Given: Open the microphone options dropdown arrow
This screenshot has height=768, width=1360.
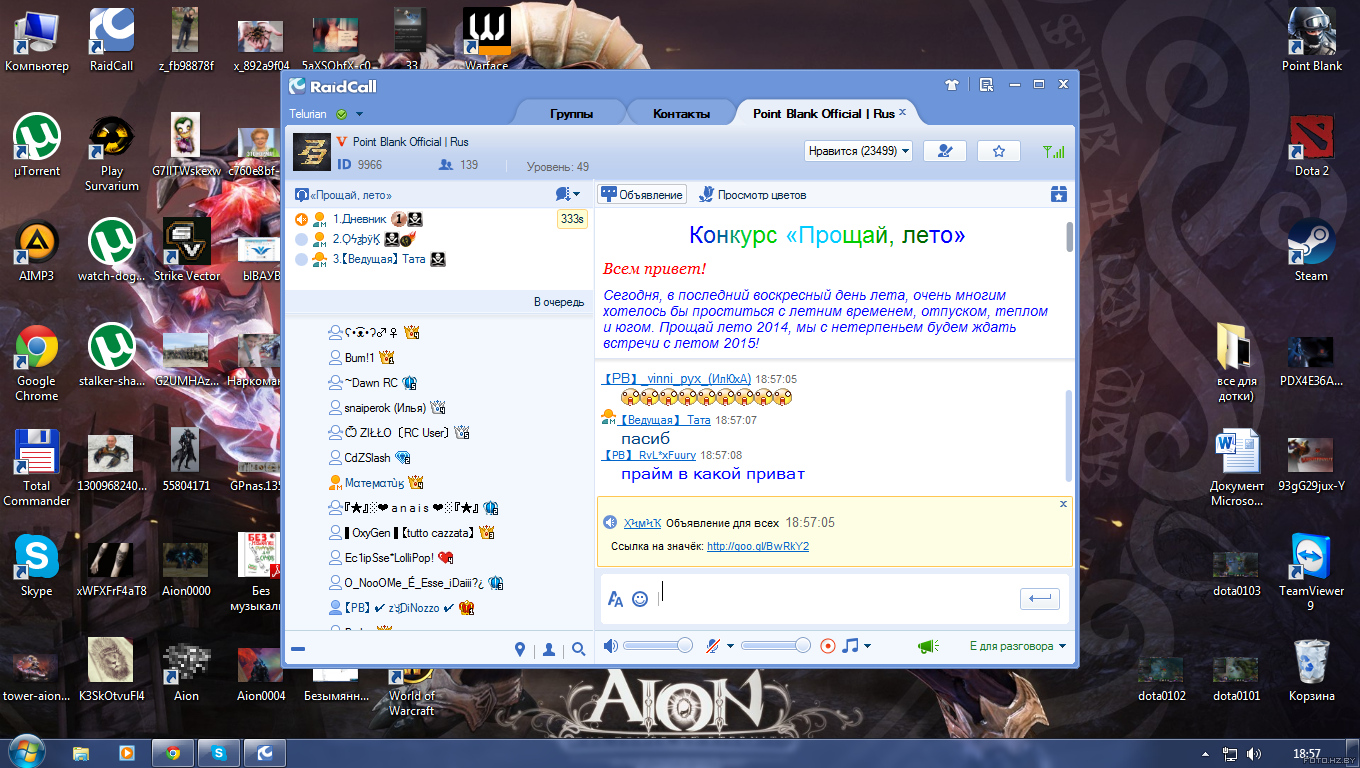Looking at the screenshot, I should [730, 646].
